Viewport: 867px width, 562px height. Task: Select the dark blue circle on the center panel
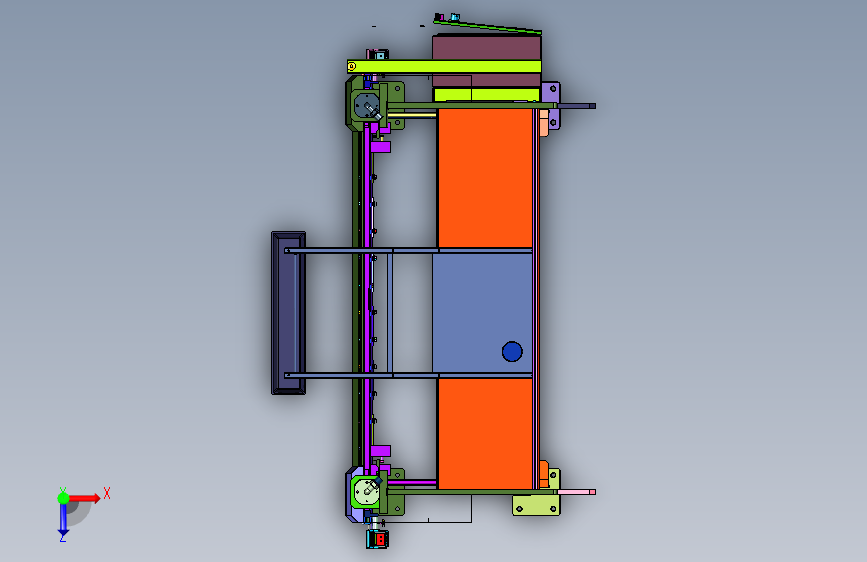point(512,352)
